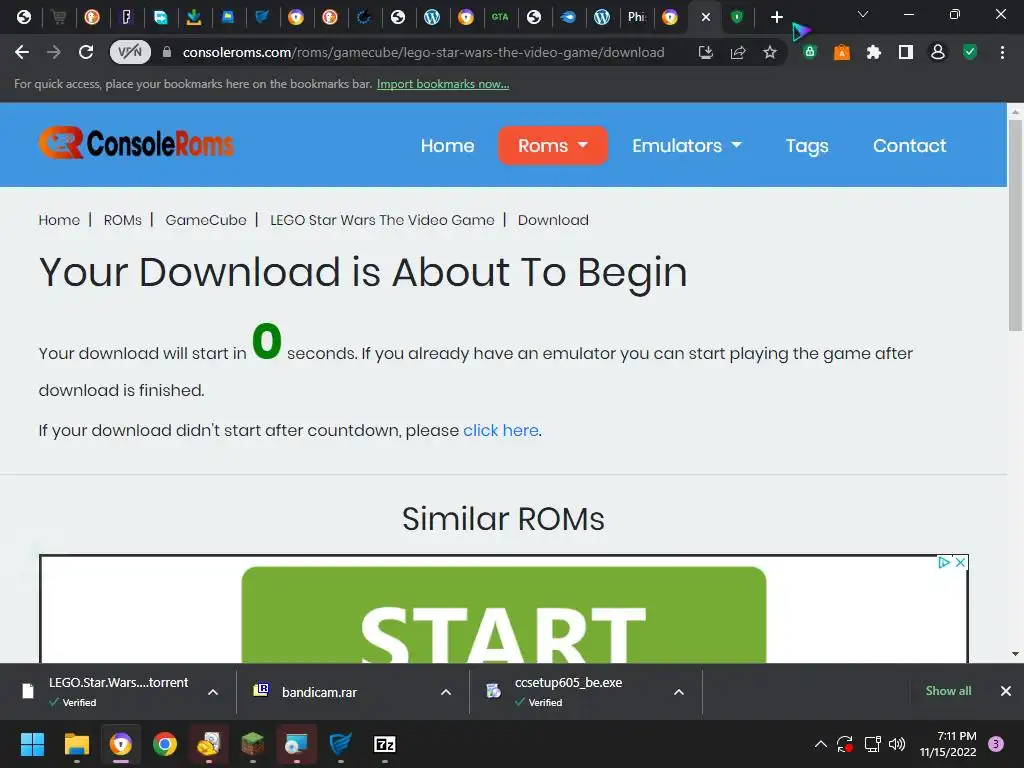Open the notification count badge
The image size is (1024, 768).
coord(996,744)
